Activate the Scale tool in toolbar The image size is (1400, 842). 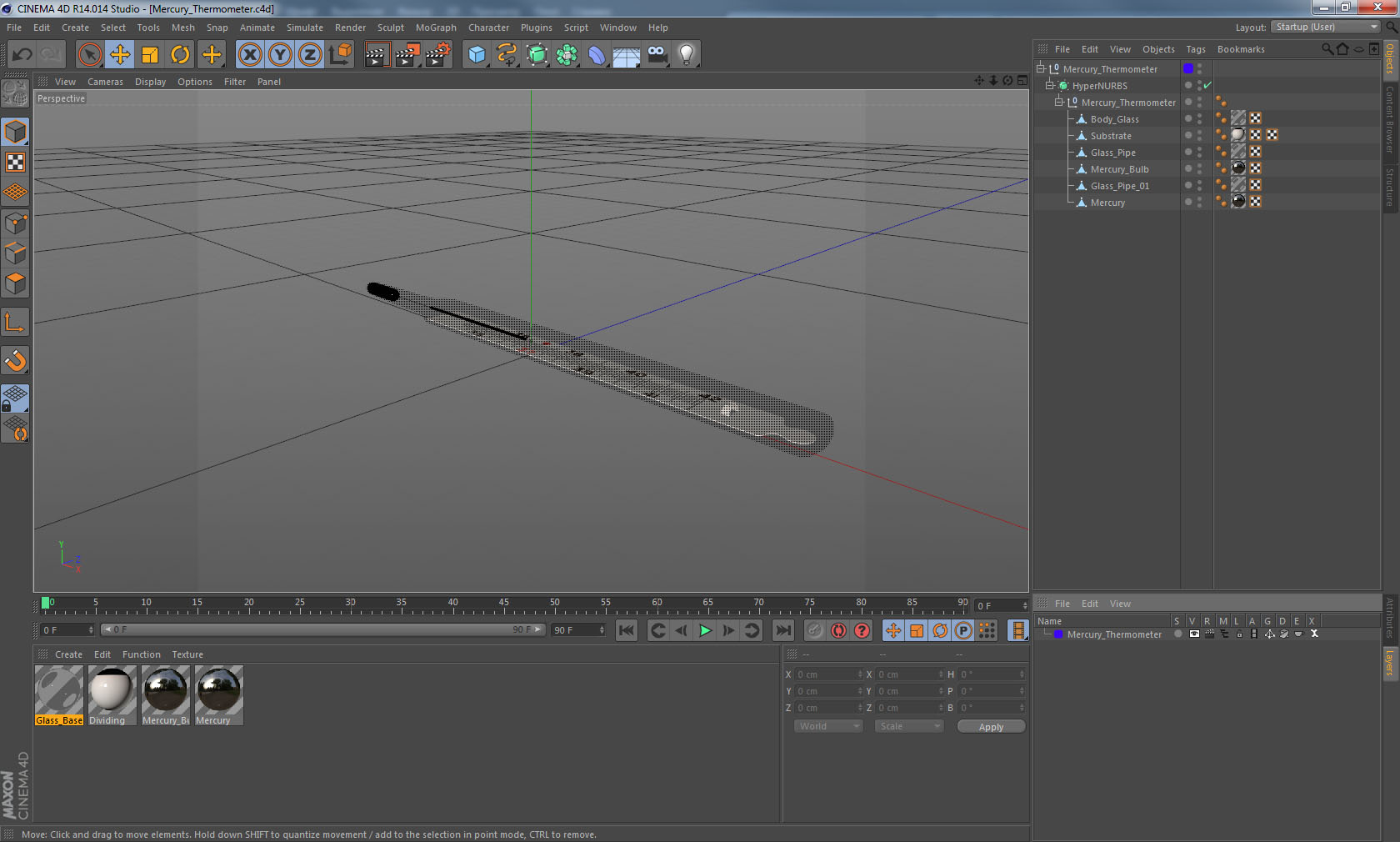150,55
